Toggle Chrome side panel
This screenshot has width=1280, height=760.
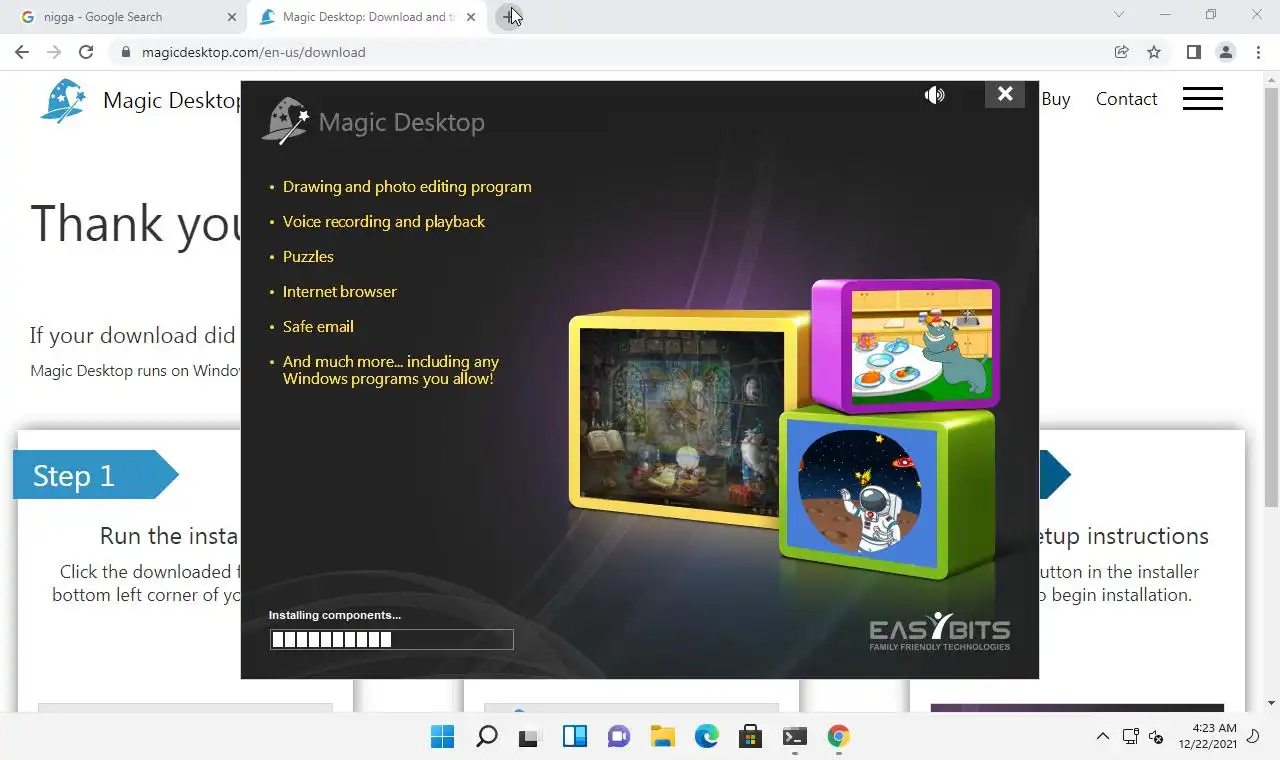(1193, 52)
